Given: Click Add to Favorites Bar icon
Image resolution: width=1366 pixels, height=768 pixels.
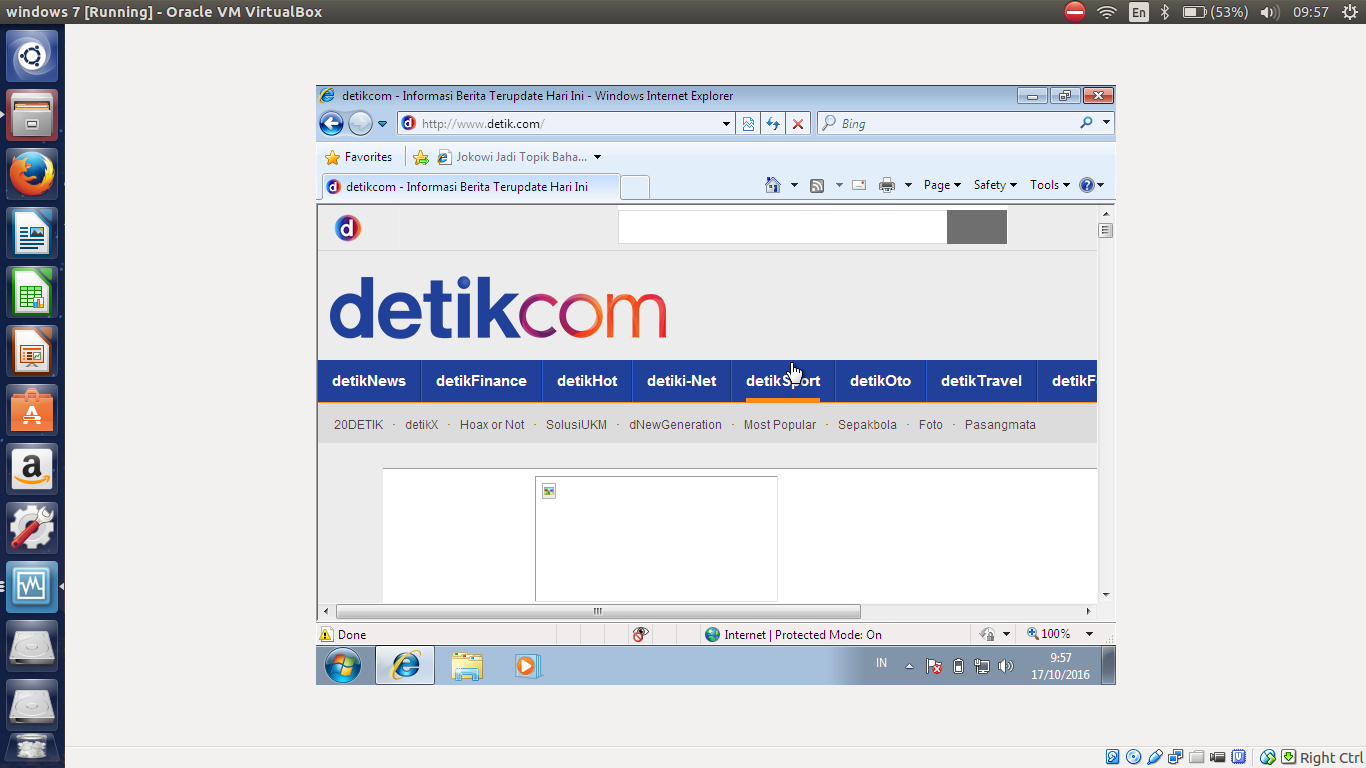Looking at the screenshot, I should (x=421, y=157).
